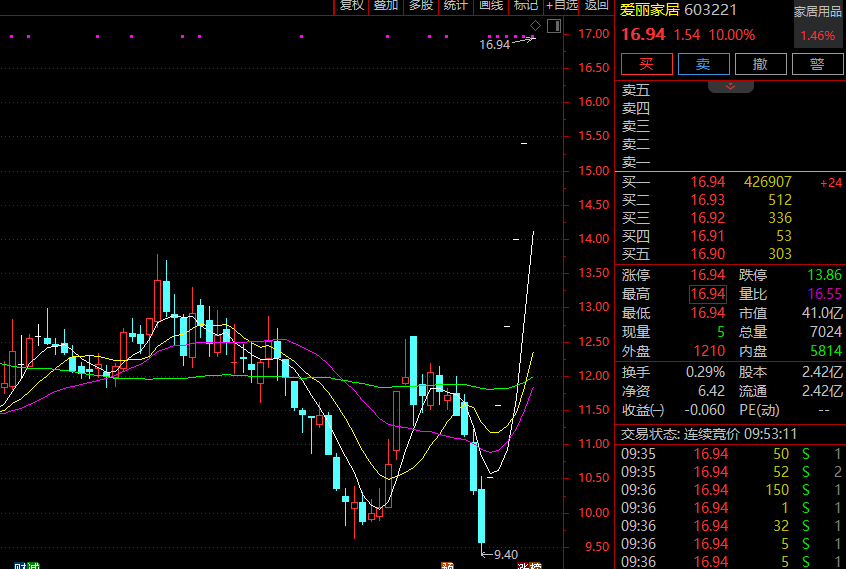
Task: Click the 换手 value 0.29%
Action: click(x=705, y=372)
